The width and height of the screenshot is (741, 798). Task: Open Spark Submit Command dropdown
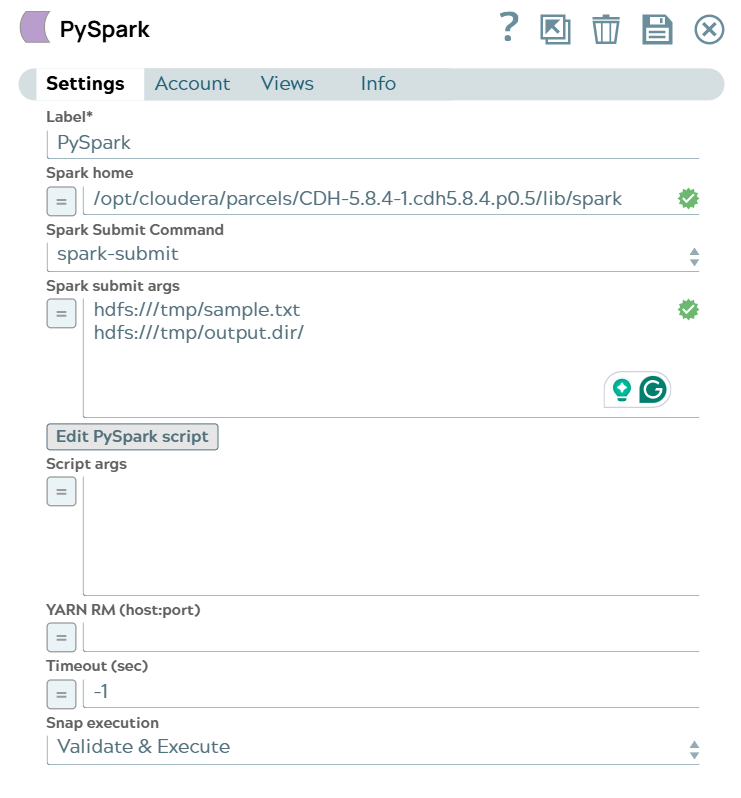[372, 255]
